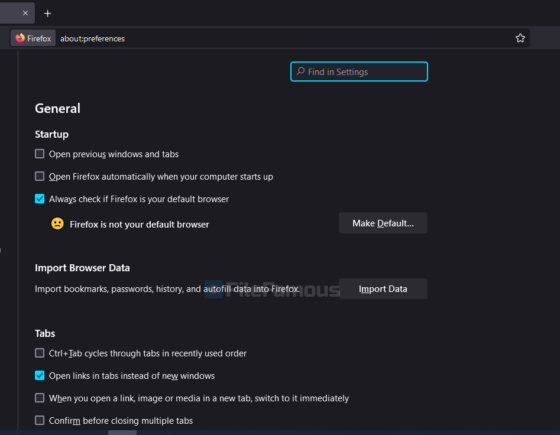Toggle Ctrl+Tab cycles in recently used order
The width and height of the screenshot is (560, 435).
tap(40, 353)
